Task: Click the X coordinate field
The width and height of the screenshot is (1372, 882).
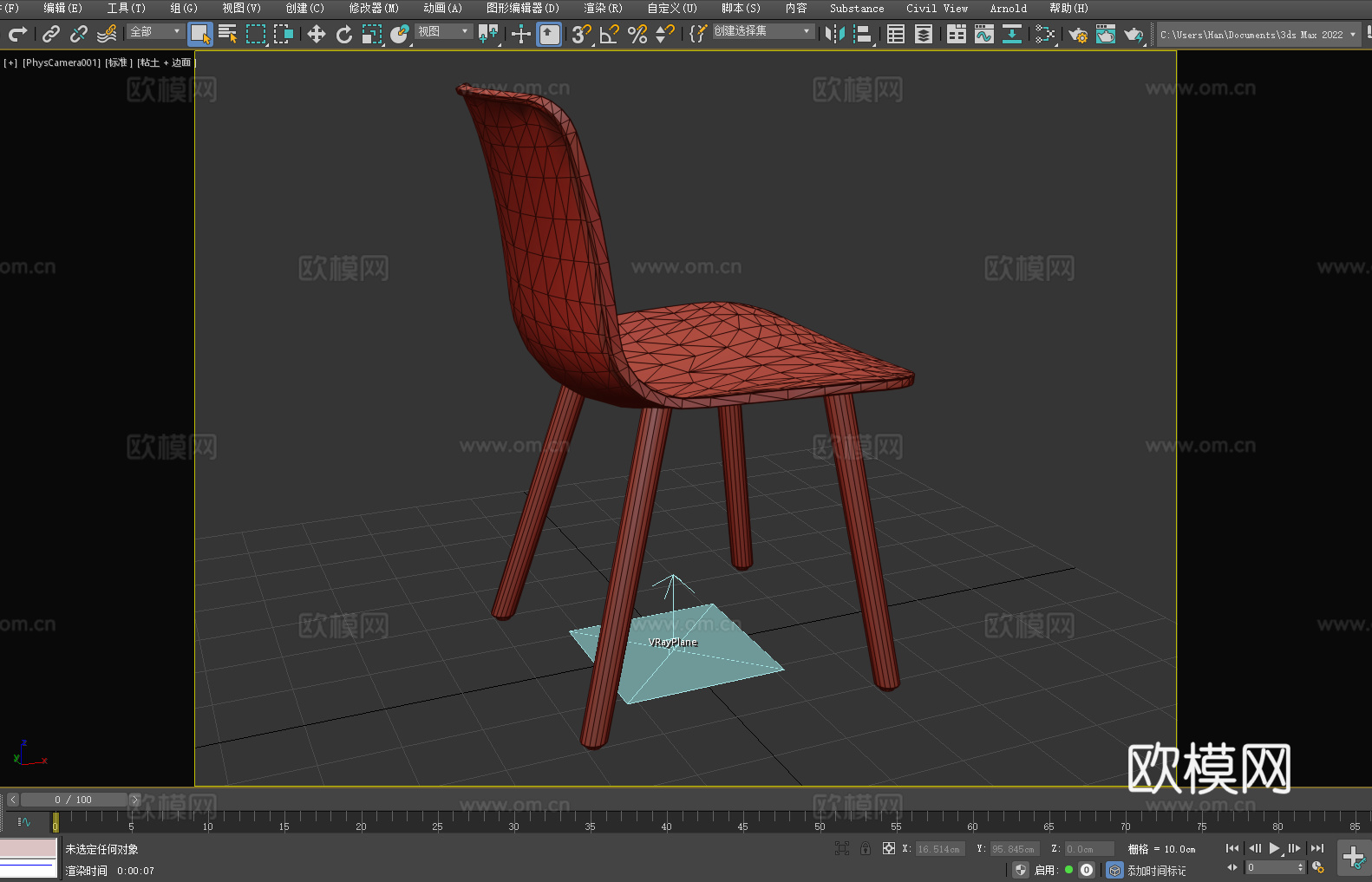Action: (x=940, y=849)
